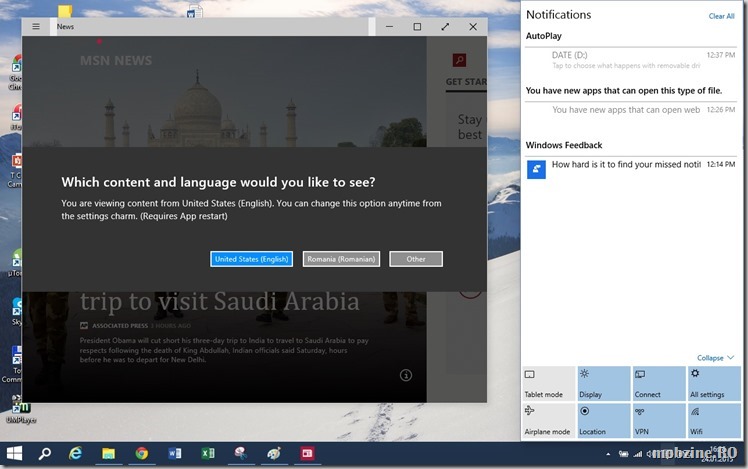Screen dimensions: 748x469
Task: Open the Display quick action
Action: (603, 384)
